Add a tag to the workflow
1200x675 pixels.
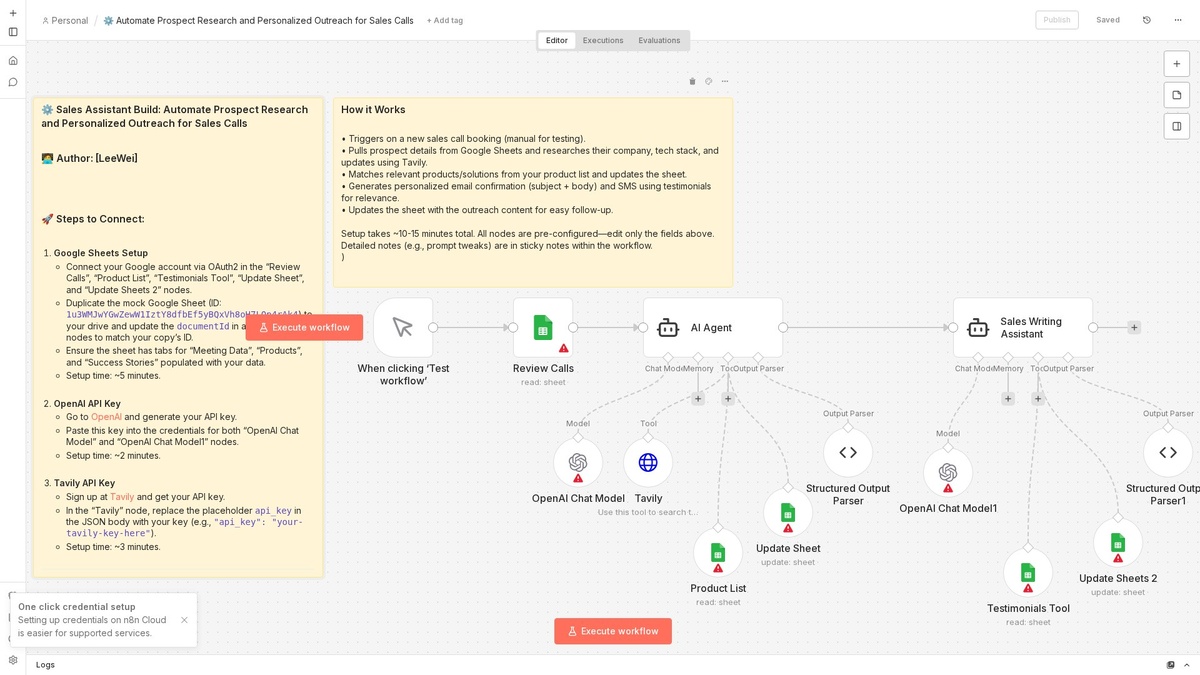click(445, 20)
